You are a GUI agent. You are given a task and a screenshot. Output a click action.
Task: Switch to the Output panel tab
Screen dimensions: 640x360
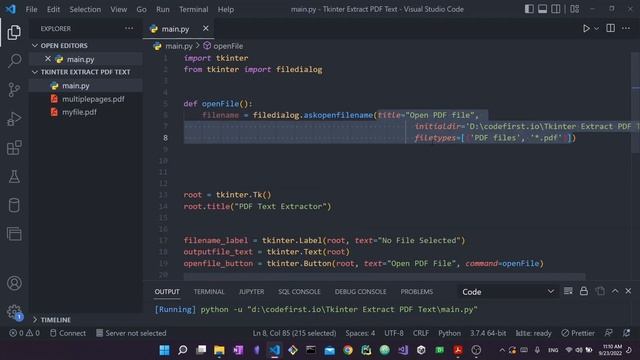(167, 291)
